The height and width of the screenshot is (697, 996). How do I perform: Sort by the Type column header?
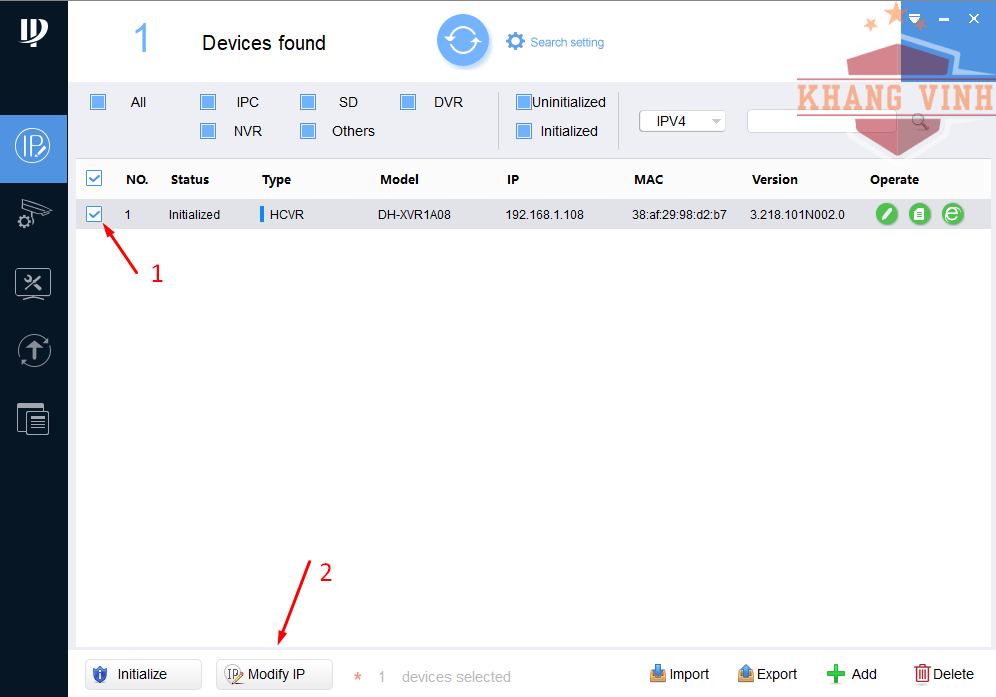coord(276,180)
